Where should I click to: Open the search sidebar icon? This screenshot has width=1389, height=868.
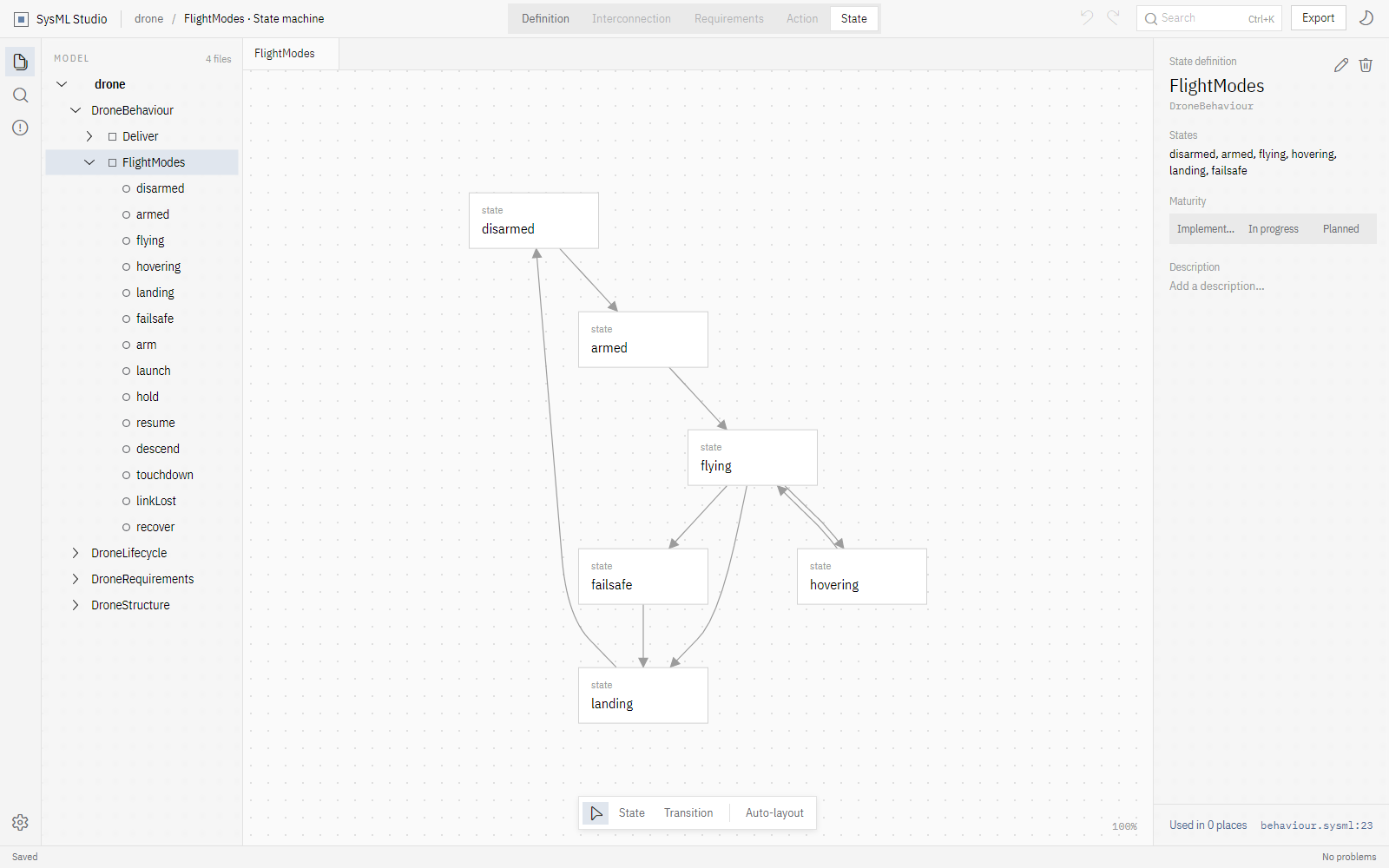click(20, 95)
